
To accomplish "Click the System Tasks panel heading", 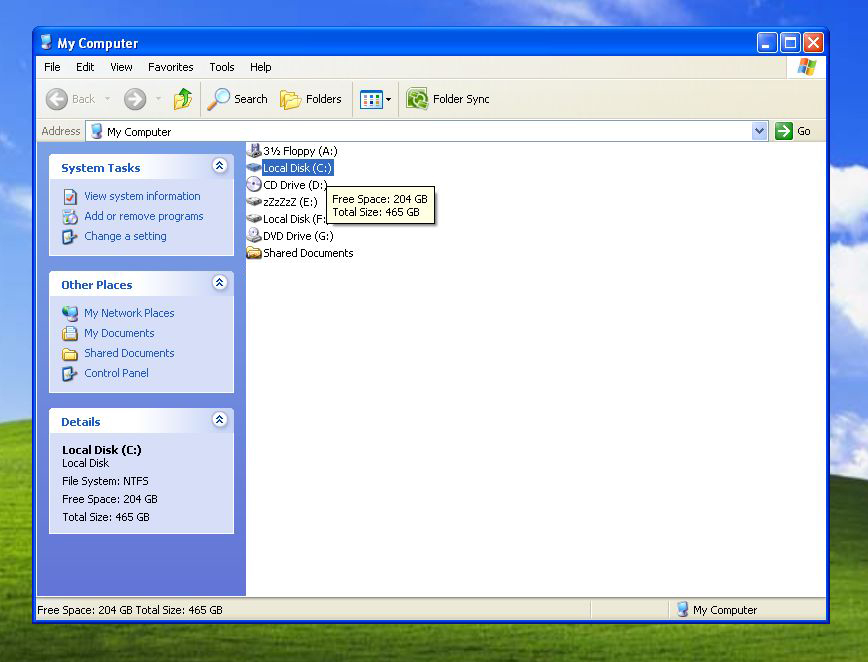I will (101, 168).
